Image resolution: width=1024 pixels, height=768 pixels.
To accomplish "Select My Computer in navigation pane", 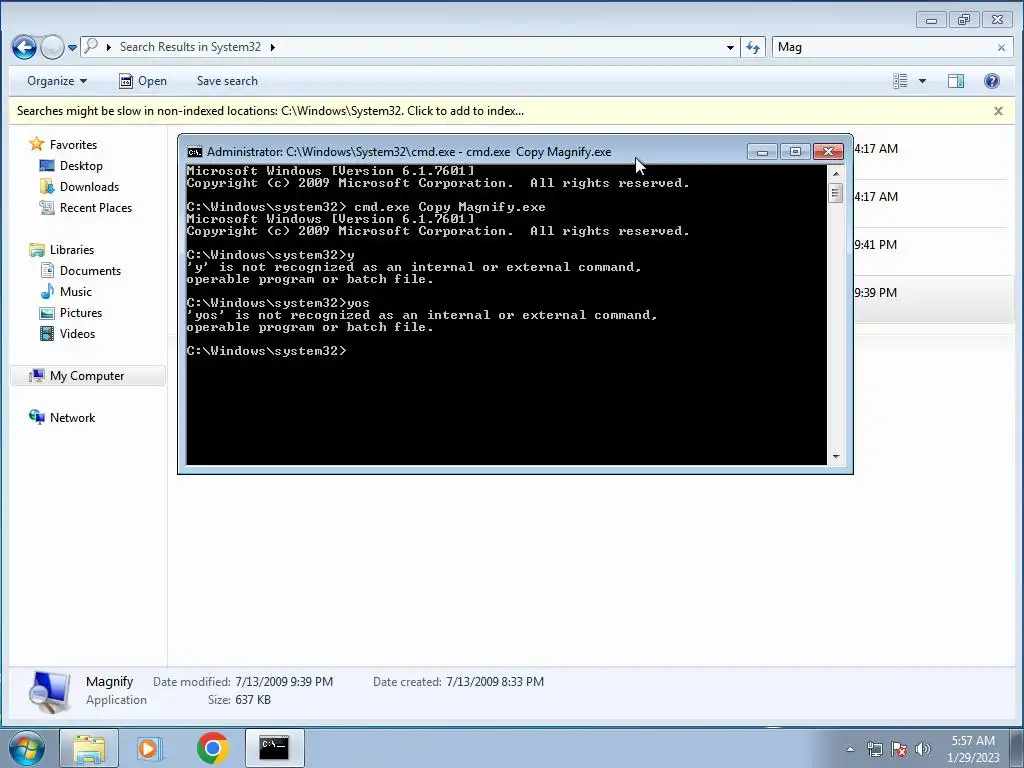I will point(87,376).
